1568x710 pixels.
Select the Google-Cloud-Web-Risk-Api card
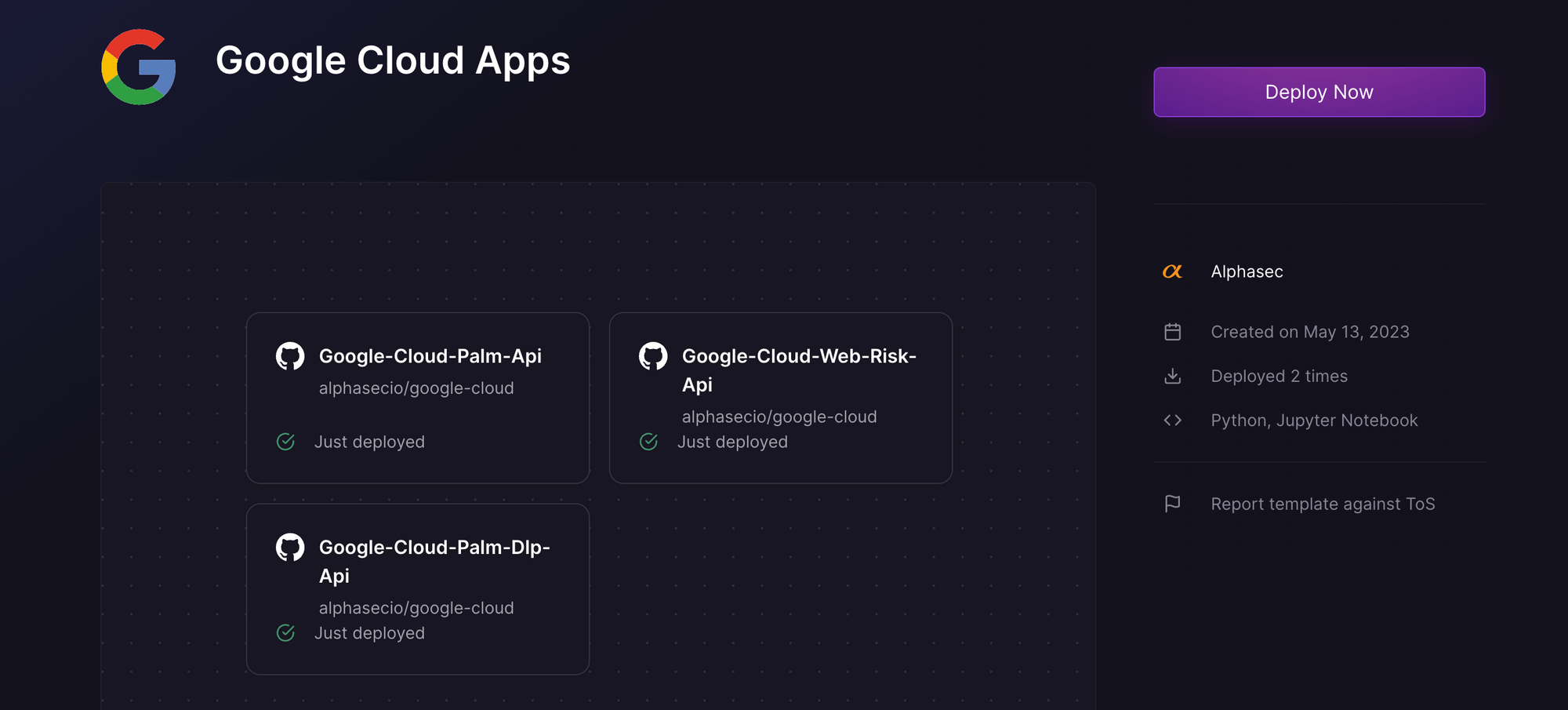point(780,398)
